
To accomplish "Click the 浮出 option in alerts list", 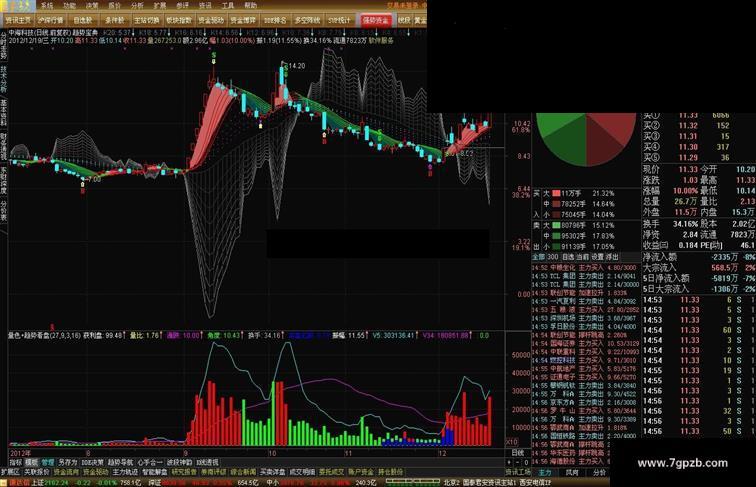I will point(612,257).
